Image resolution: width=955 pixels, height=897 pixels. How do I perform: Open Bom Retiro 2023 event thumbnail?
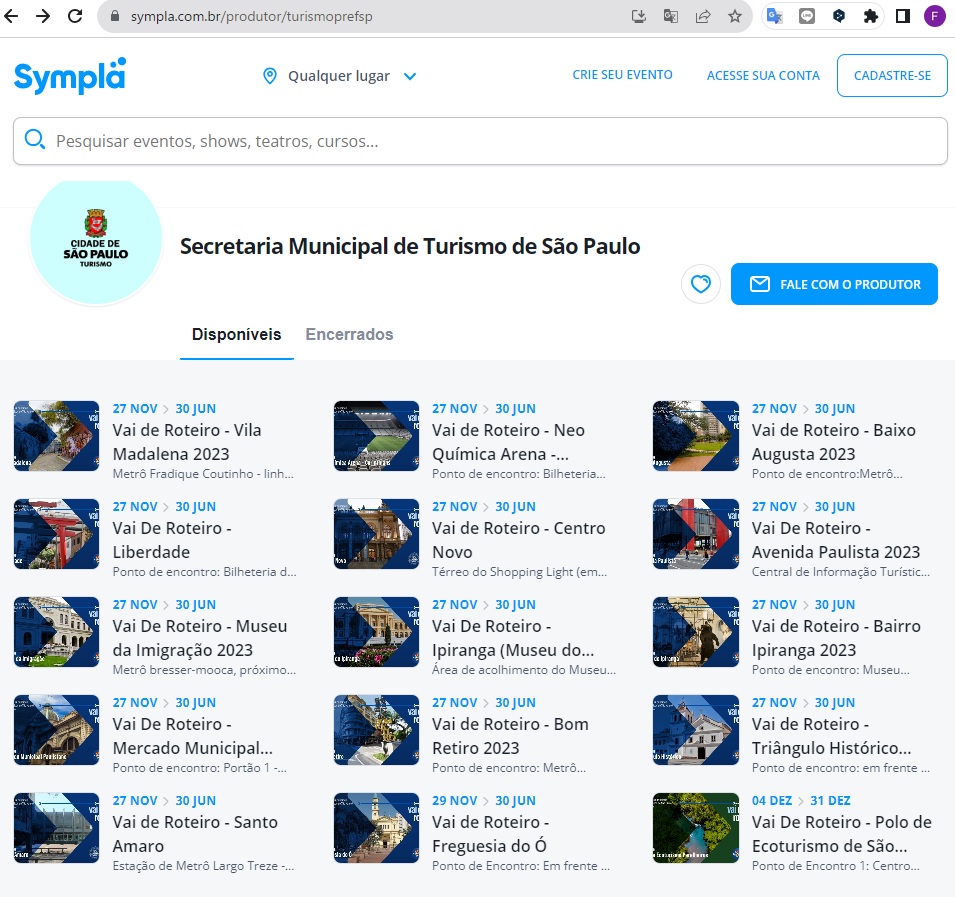pyautogui.click(x=376, y=730)
